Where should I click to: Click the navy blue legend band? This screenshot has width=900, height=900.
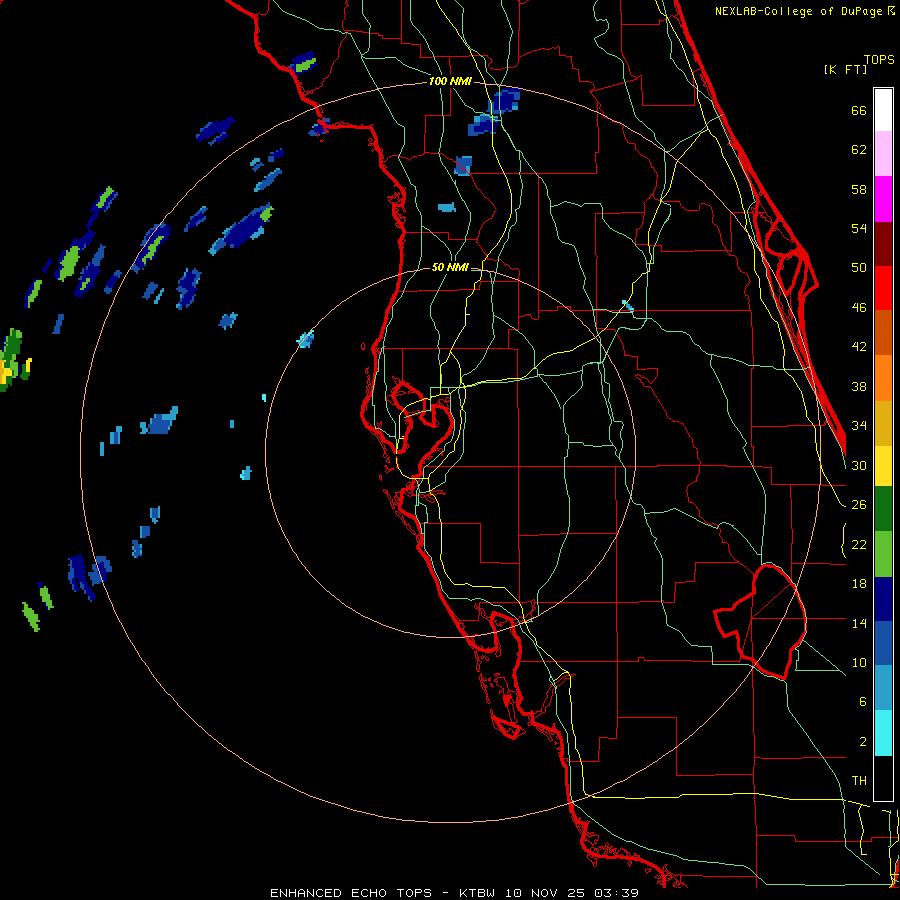pyautogui.click(x=883, y=599)
